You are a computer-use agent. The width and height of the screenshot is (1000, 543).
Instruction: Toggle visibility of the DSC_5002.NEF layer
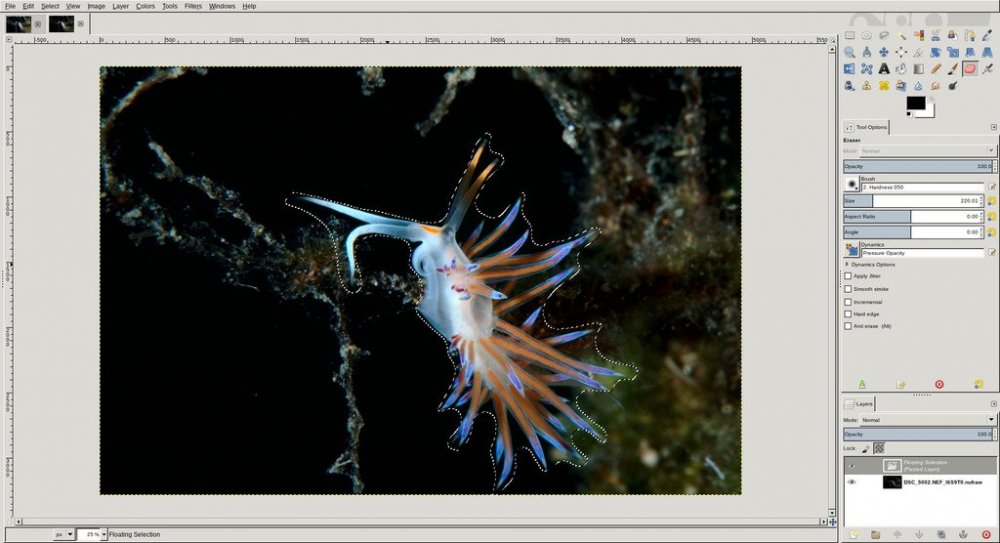(851, 482)
